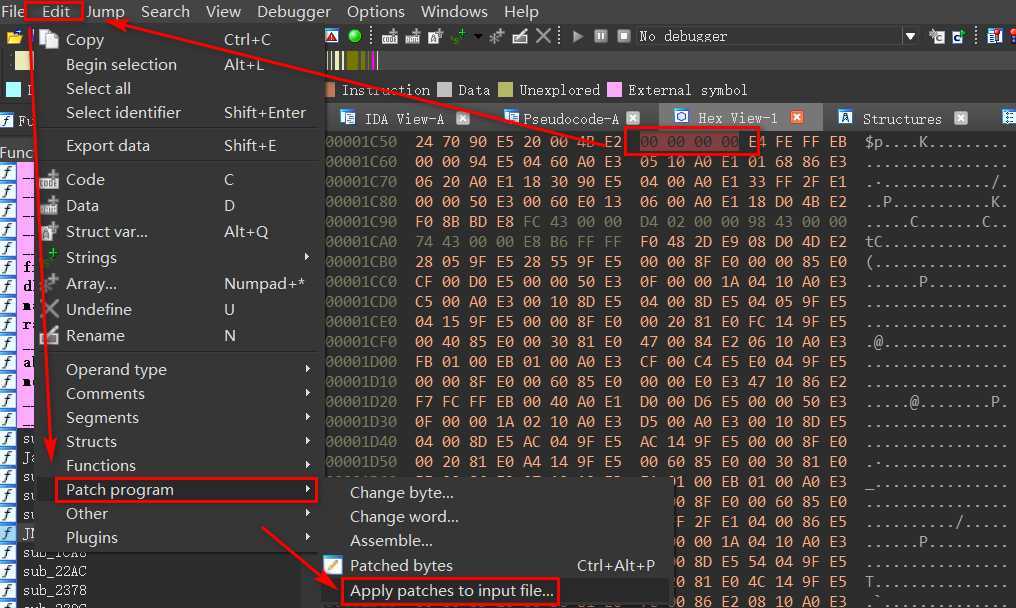Switch to the IDA View-A tab
This screenshot has width=1016, height=608.
(404, 119)
